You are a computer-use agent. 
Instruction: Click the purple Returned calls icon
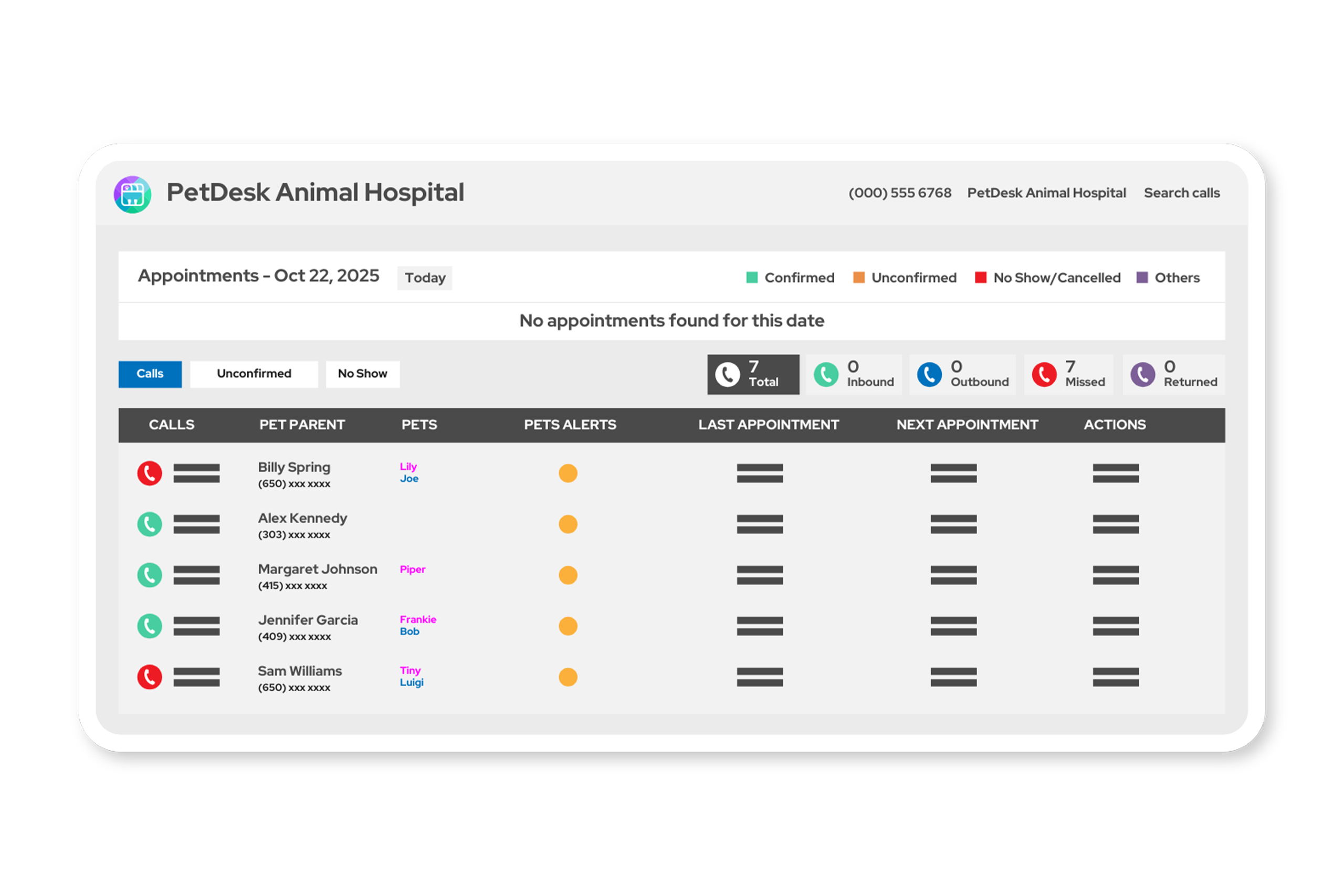coord(1142,374)
